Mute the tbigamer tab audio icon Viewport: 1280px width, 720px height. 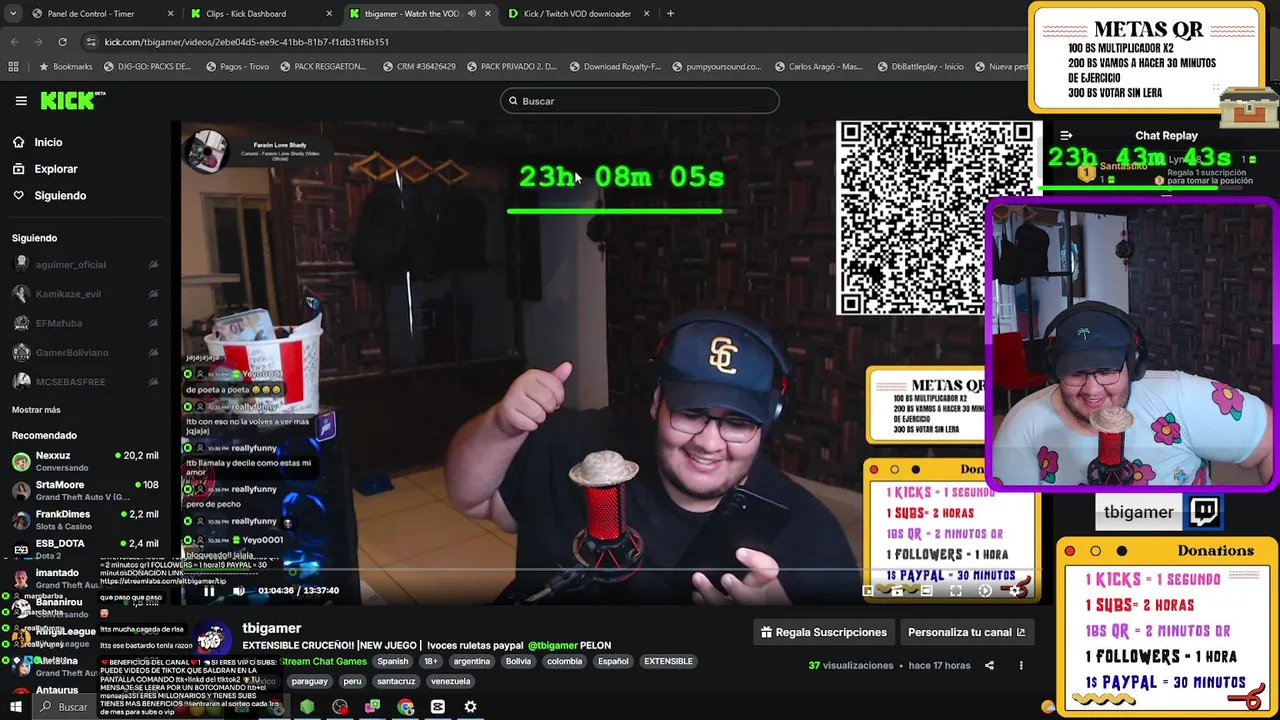point(472,14)
